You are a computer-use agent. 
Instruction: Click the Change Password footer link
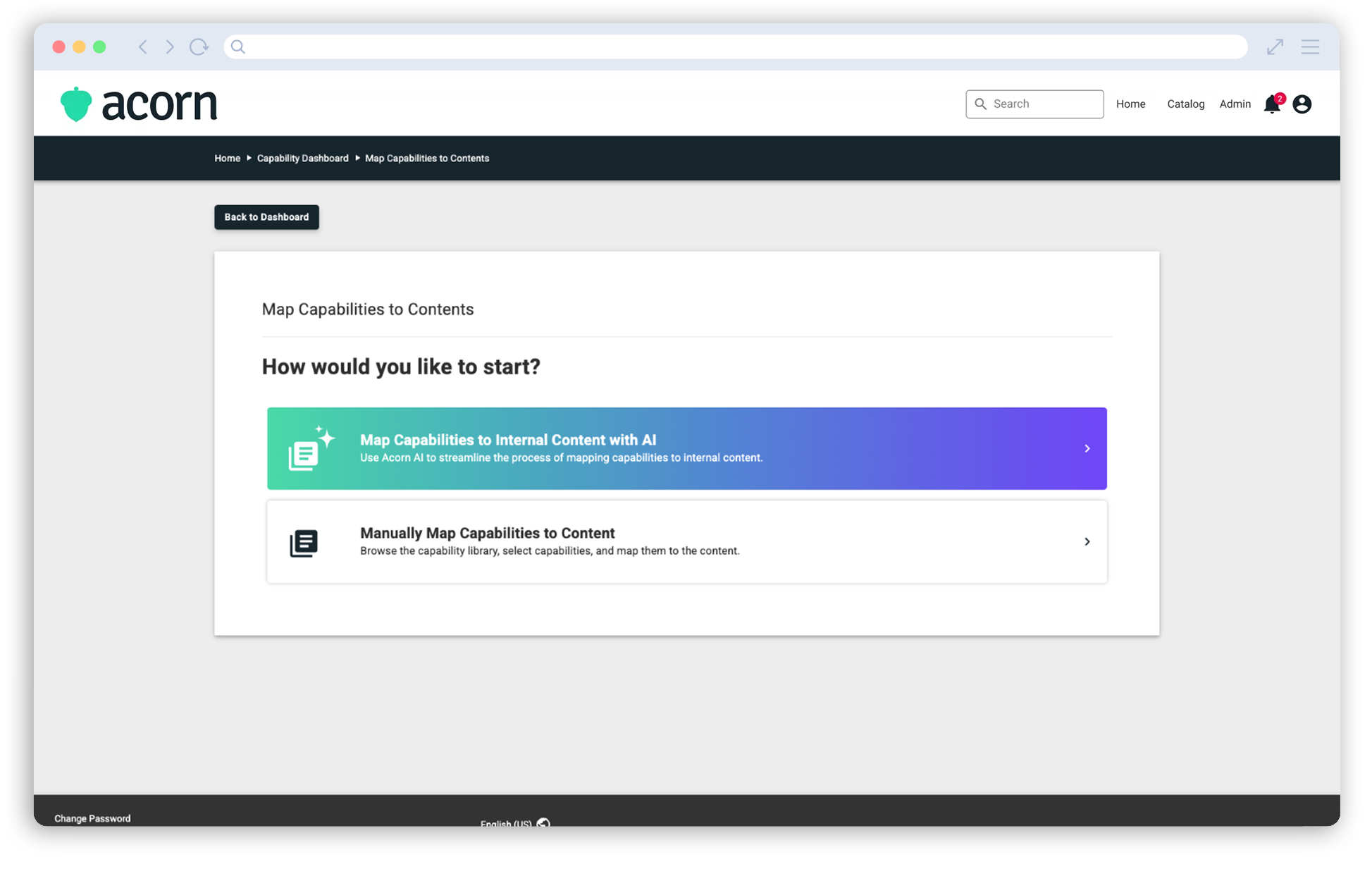click(92, 818)
